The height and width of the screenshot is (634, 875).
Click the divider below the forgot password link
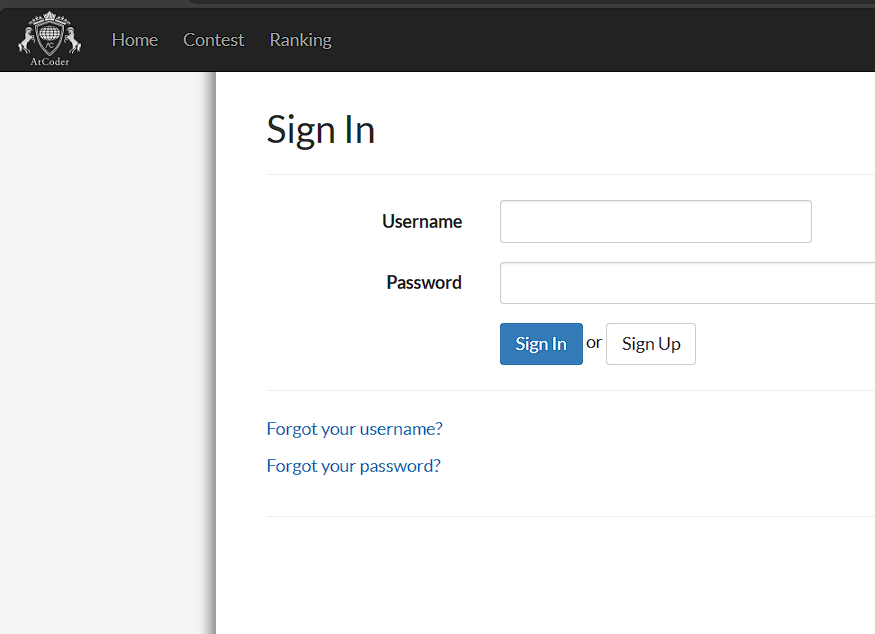pyautogui.click(x=570, y=516)
